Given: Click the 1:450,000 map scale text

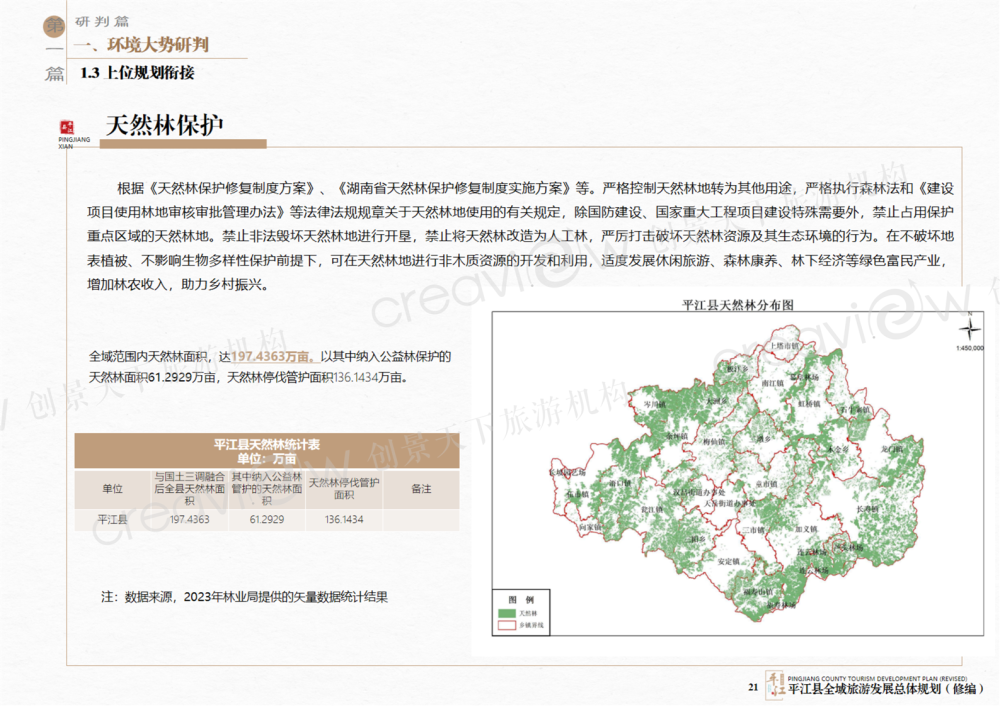Looking at the screenshot, I should 969,348.
